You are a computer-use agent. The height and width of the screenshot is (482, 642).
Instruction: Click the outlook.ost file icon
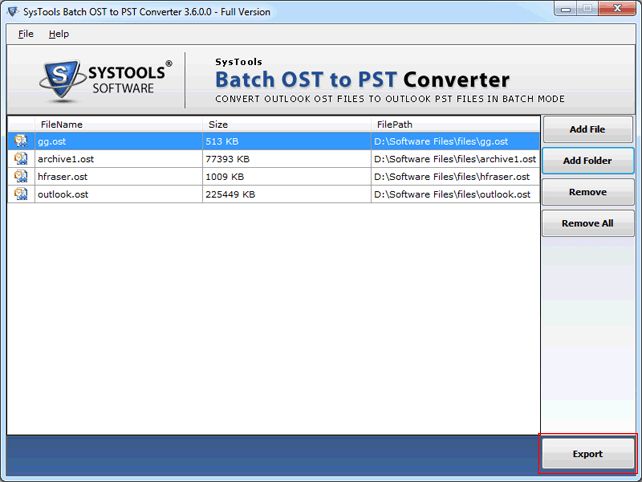coord(21,194)
